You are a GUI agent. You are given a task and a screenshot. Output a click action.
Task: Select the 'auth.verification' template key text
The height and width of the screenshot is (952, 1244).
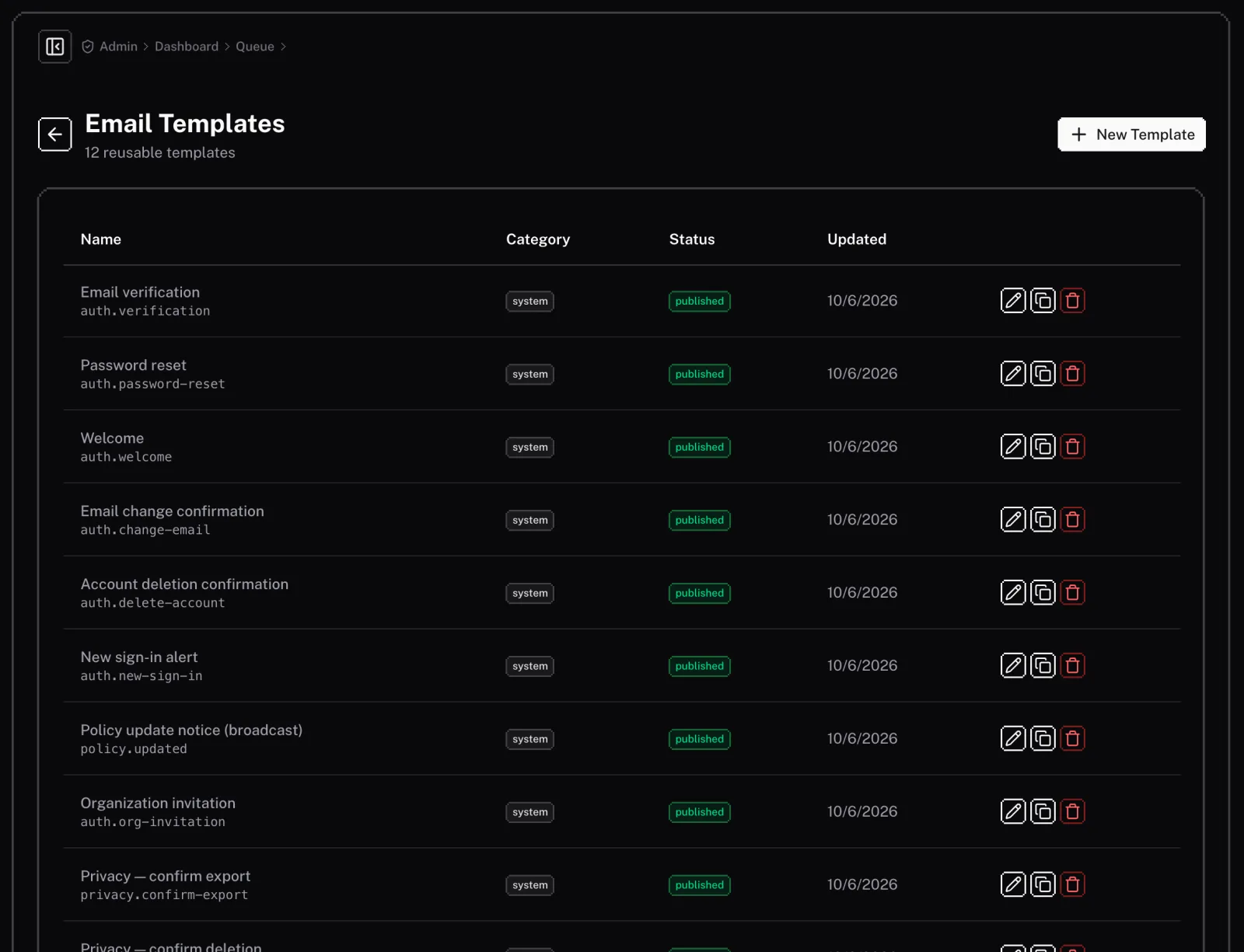tap(145, 311)
